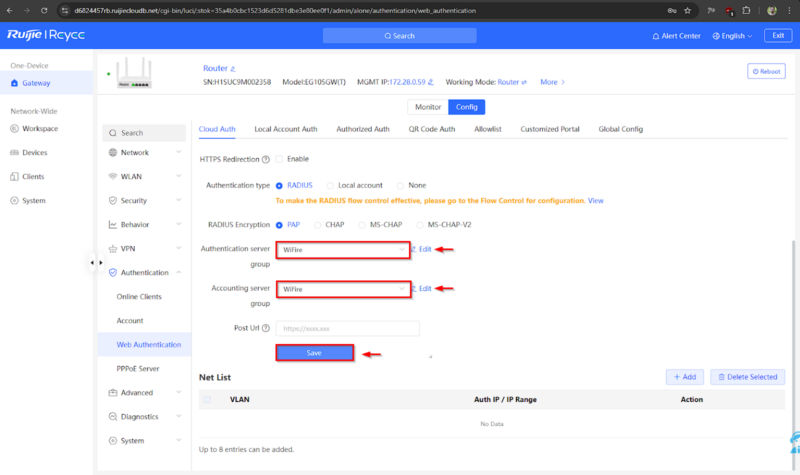Click the Reboot button

(x=766, y=71)
